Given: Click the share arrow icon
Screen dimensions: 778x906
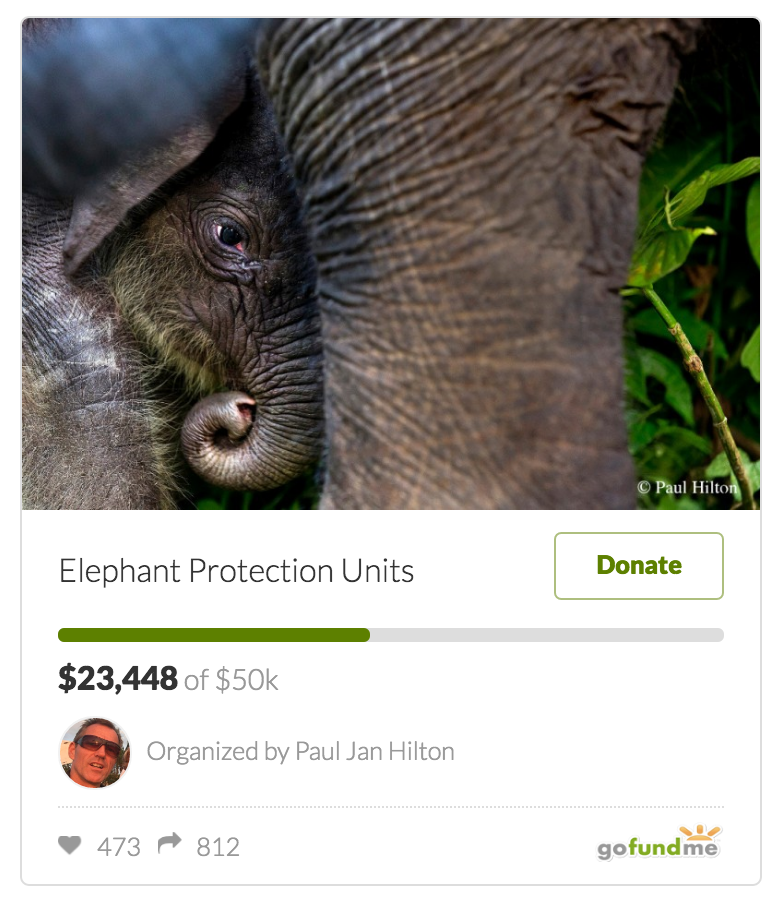Looking at the screenshot, I should pyautogui.click(x=169, y=844).
